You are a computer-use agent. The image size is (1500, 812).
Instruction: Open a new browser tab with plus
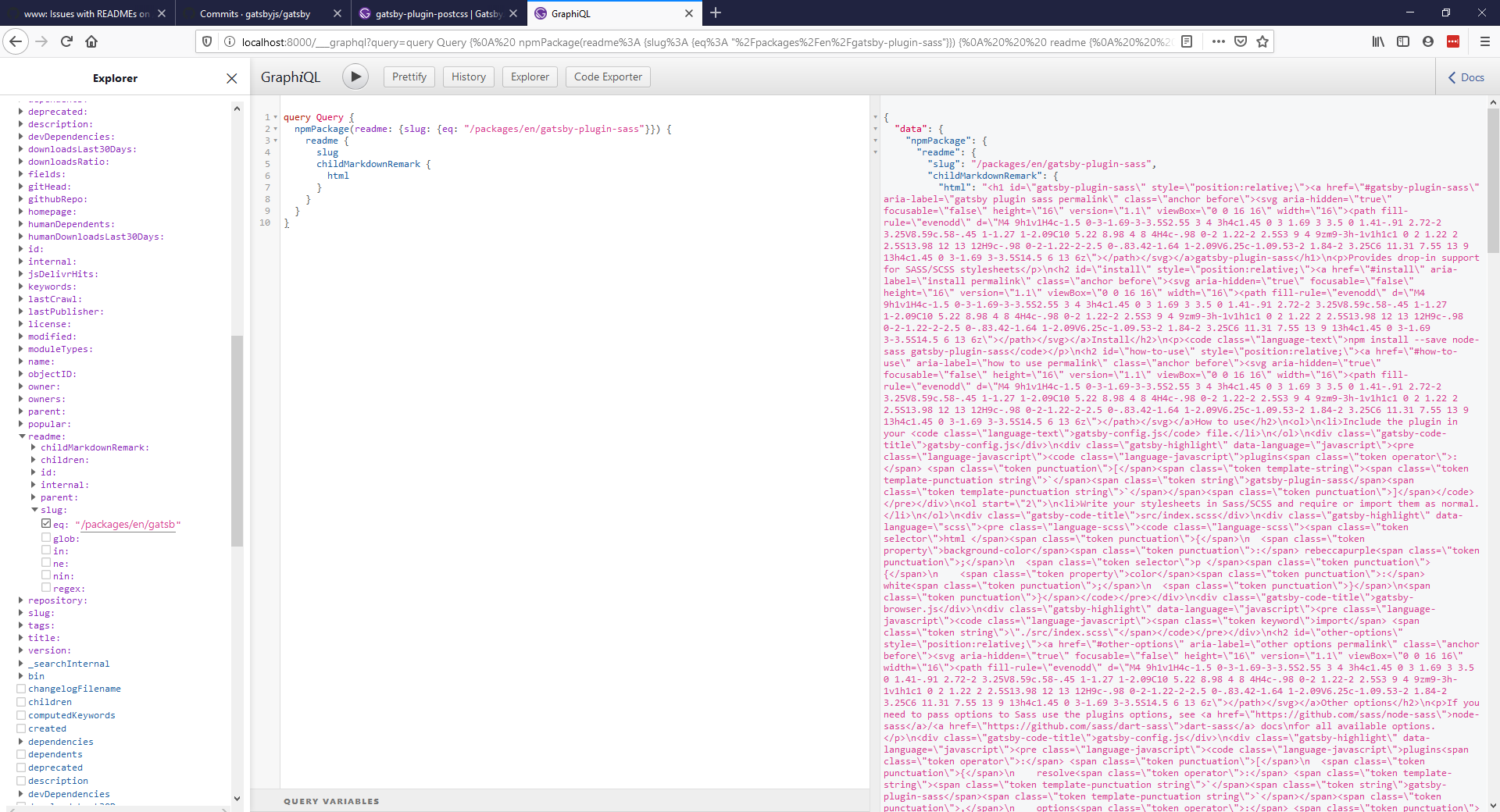pos(716,12)
